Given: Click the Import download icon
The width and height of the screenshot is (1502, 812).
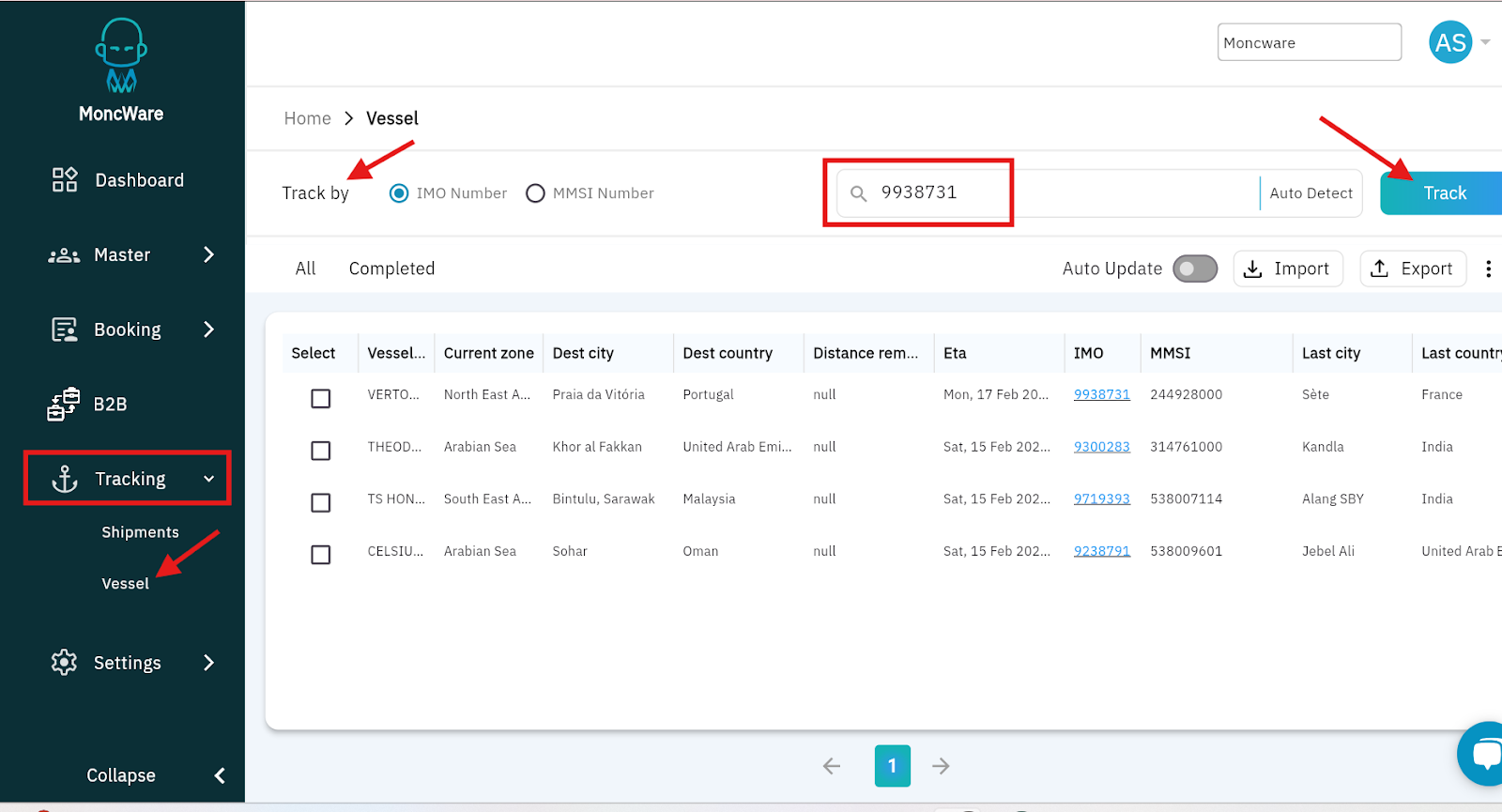Looking at the screenshot, I should [x=1252, y=268].
